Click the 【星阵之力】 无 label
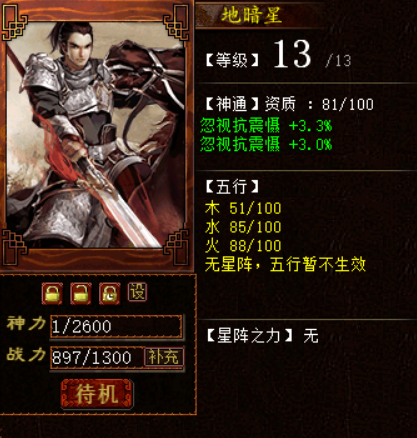The height and width of the screenshot is (438, 417). [263, 336]
